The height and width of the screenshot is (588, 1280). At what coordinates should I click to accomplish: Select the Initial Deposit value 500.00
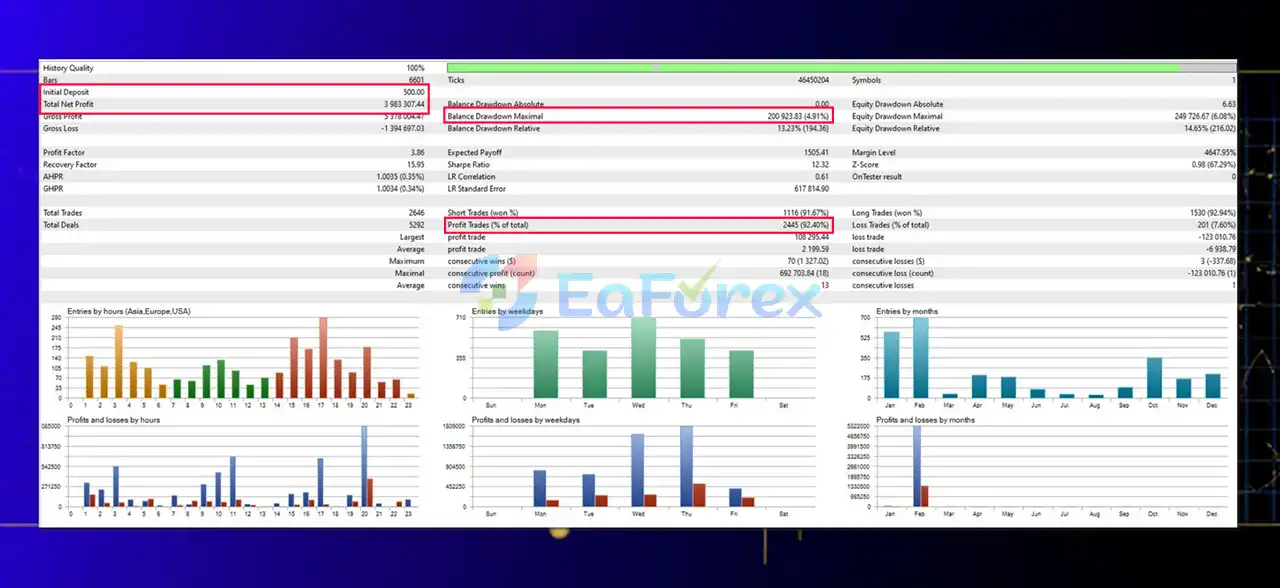413,92
